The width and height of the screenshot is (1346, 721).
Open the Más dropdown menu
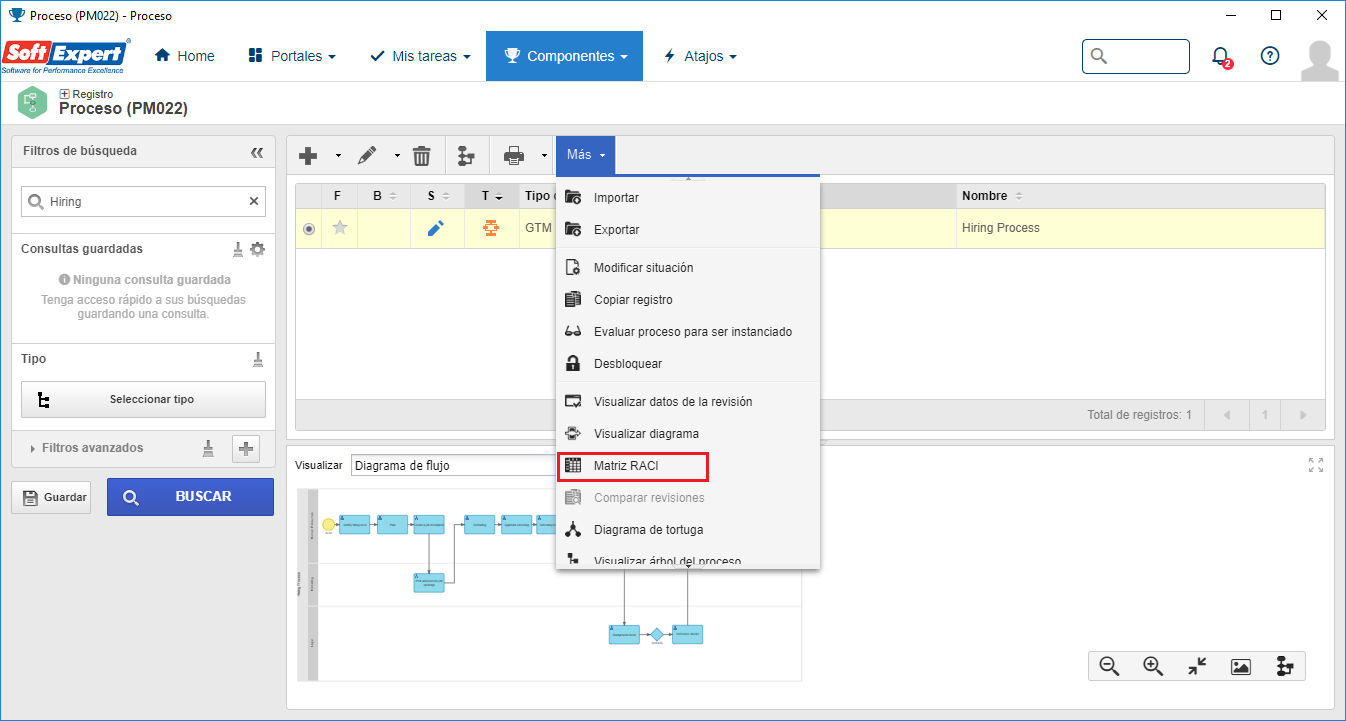(586, 155)
